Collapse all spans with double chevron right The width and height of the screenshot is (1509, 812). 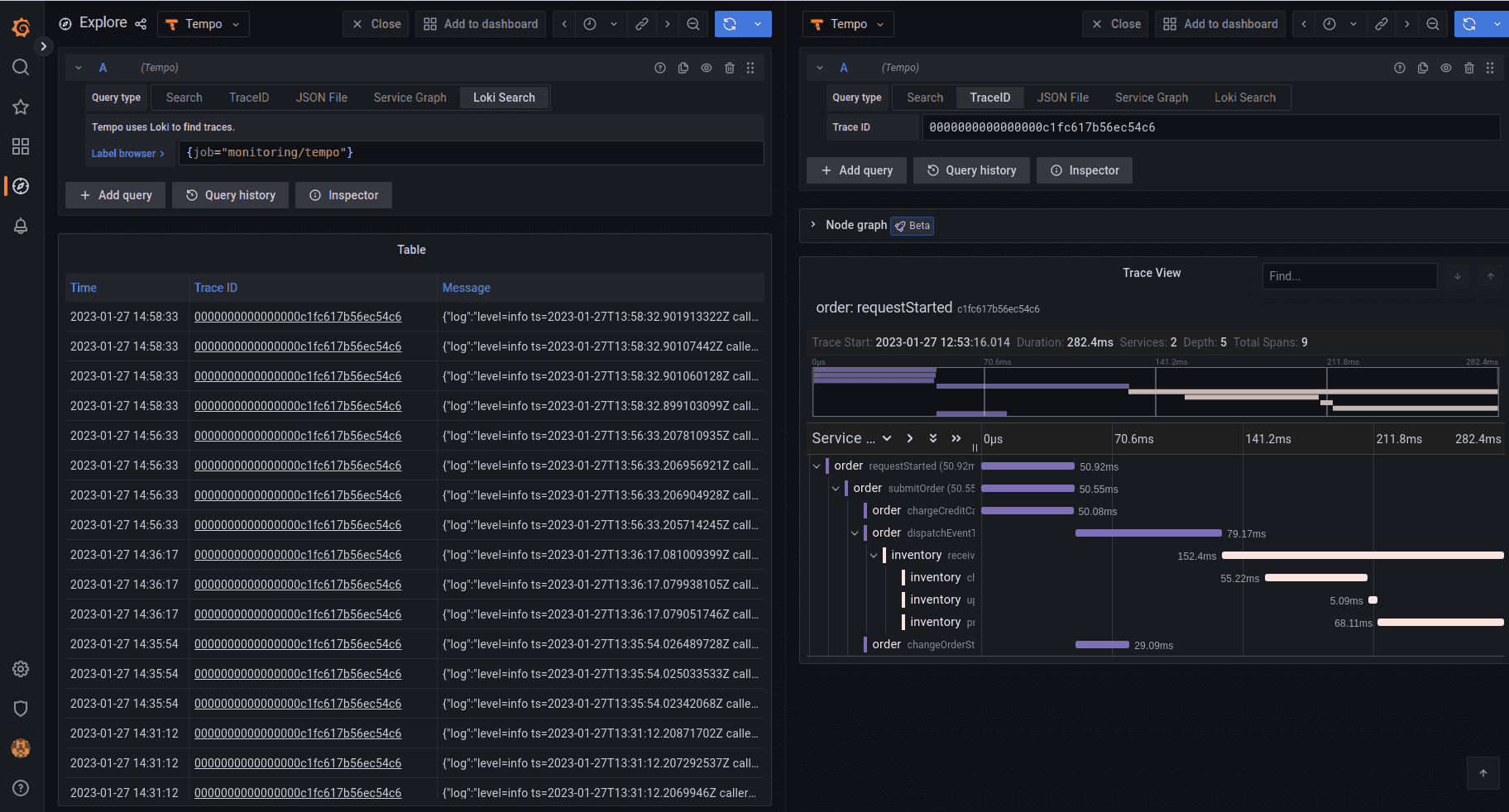(956, 438)
